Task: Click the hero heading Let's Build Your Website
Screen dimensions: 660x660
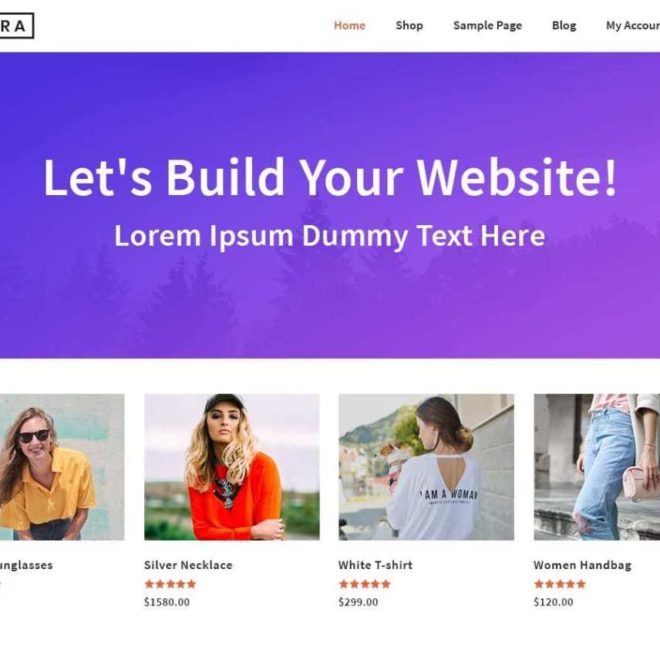Action: (330, 177)
